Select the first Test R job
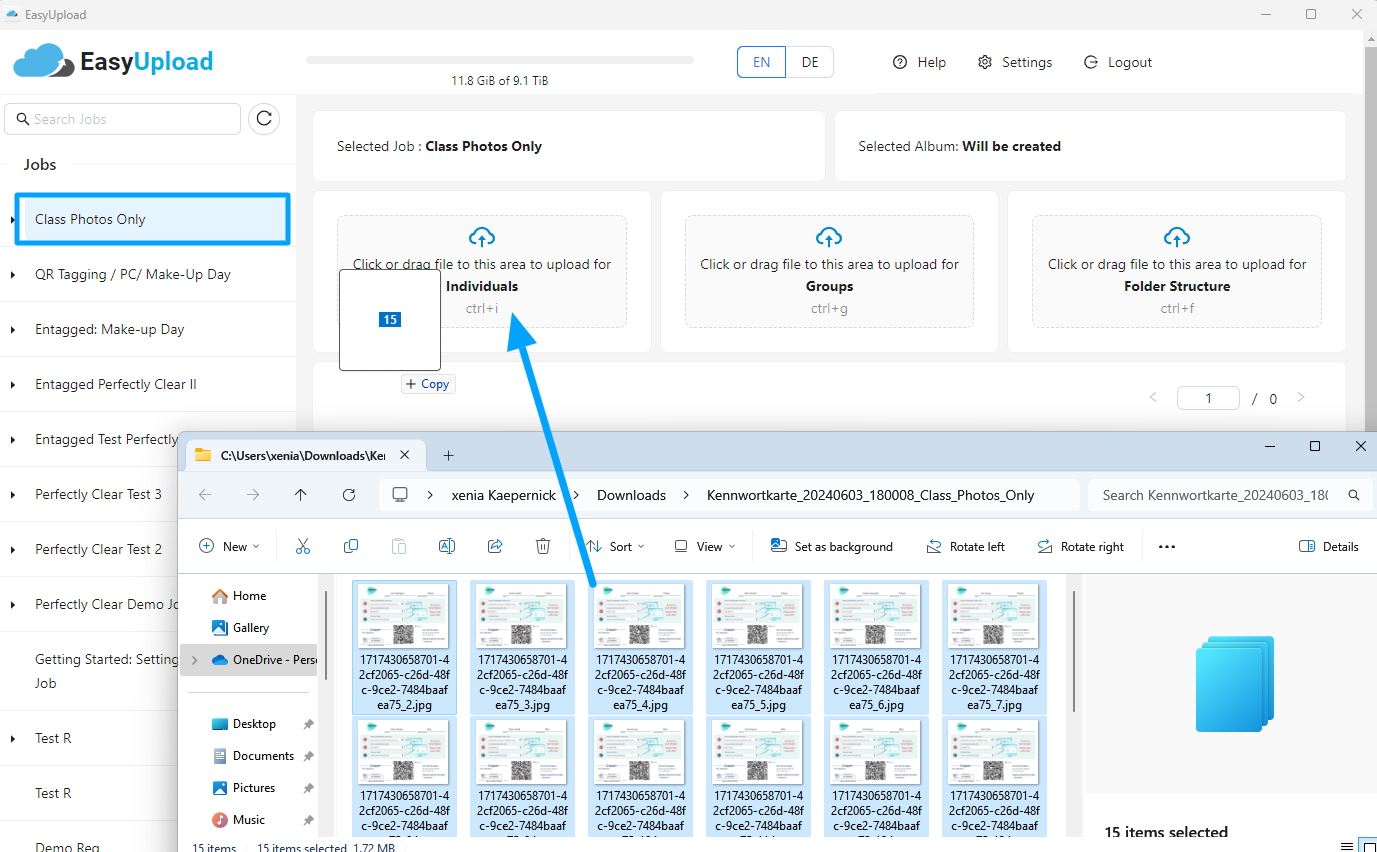Viewport: 1377px width, 852px height. tap(53, 739)
